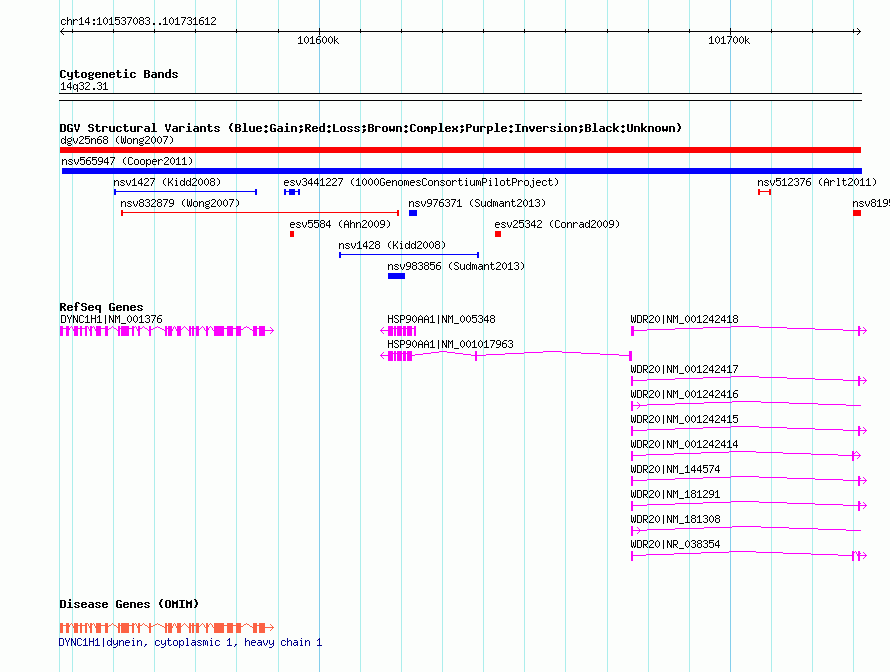
Task: Click the nsv983856 (Sudmant2013) blue block
Action: click(396, 276)
